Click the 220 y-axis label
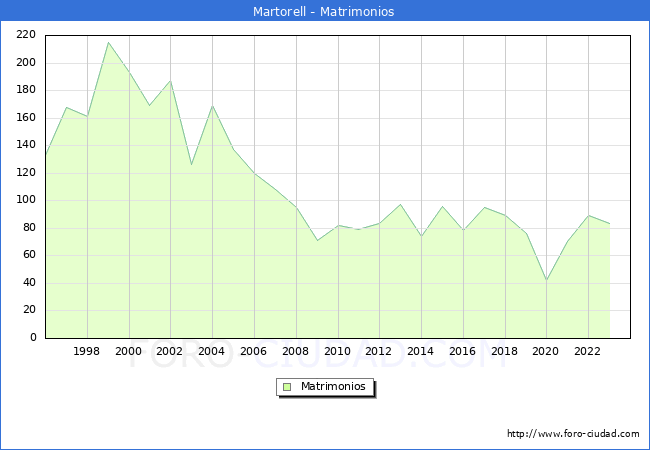This screenshot has height=450, width=650. (26, 35)
